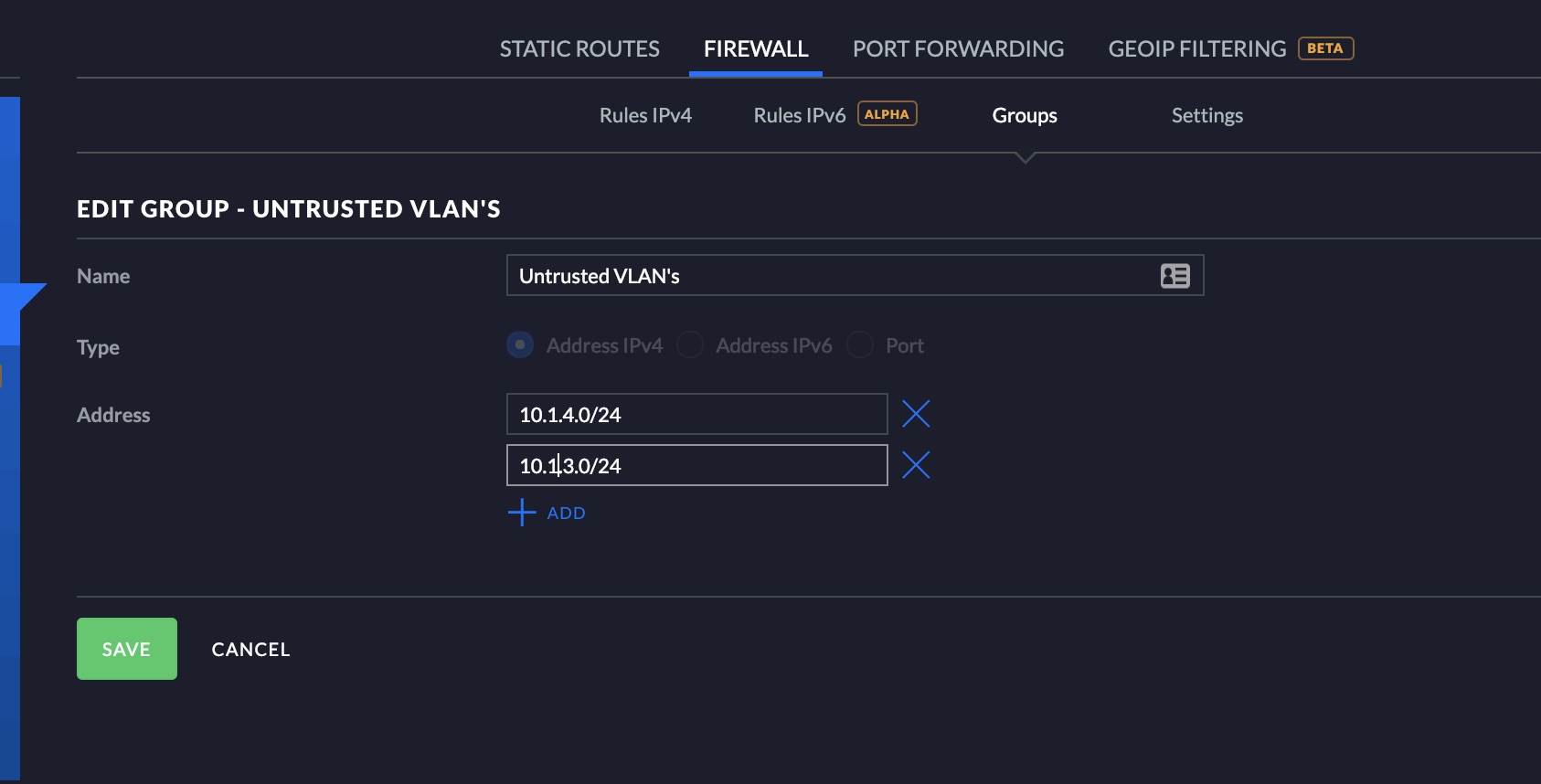Viewport: 1541px width, 784px height.
Task: Switch to Port Forwarding tab
Action: 958,48
